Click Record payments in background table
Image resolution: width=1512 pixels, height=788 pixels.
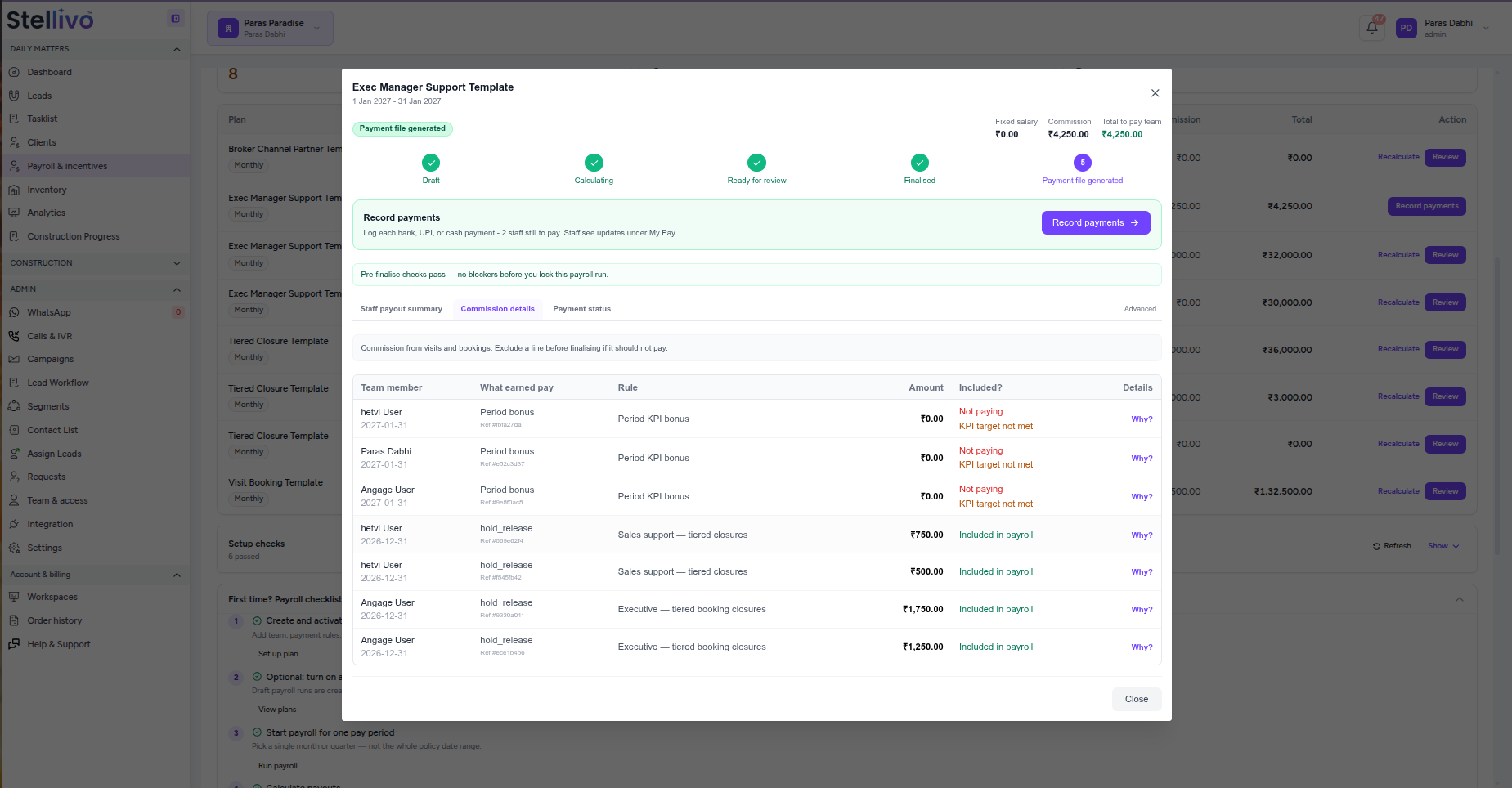point(1427,206)
